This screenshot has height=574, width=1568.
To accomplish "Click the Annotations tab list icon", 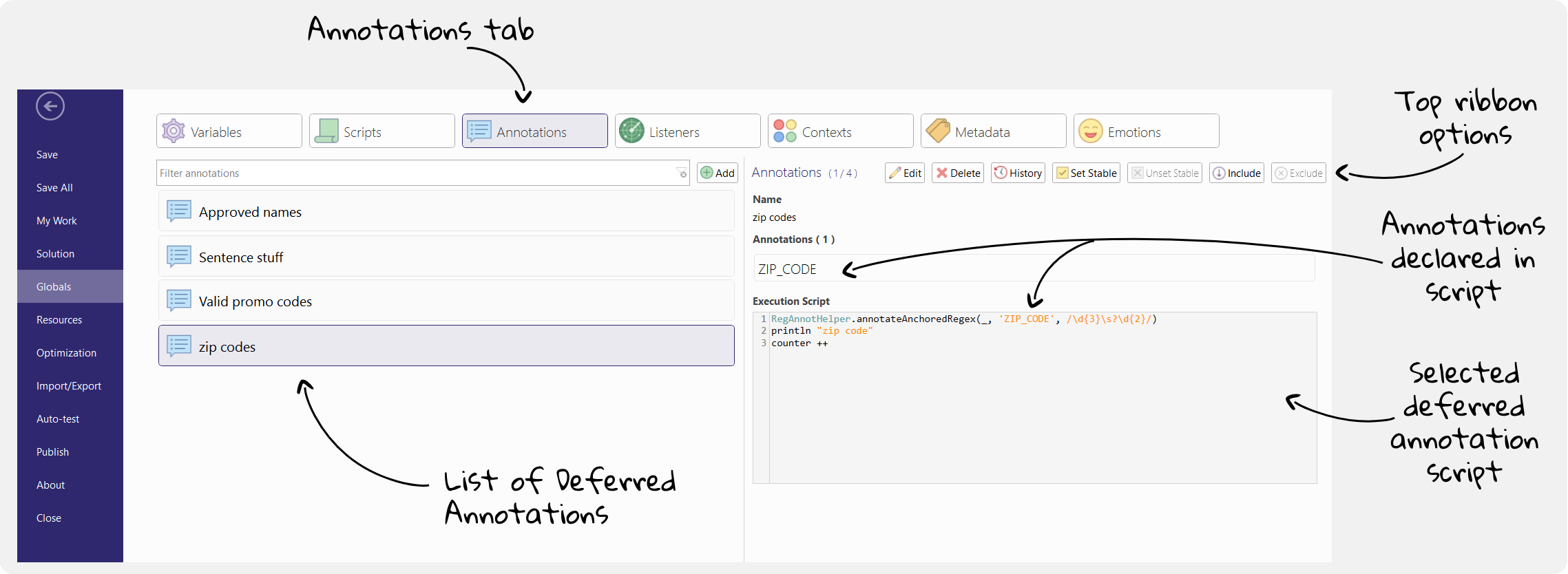I will pyautogui.click(x=479, y=131).
